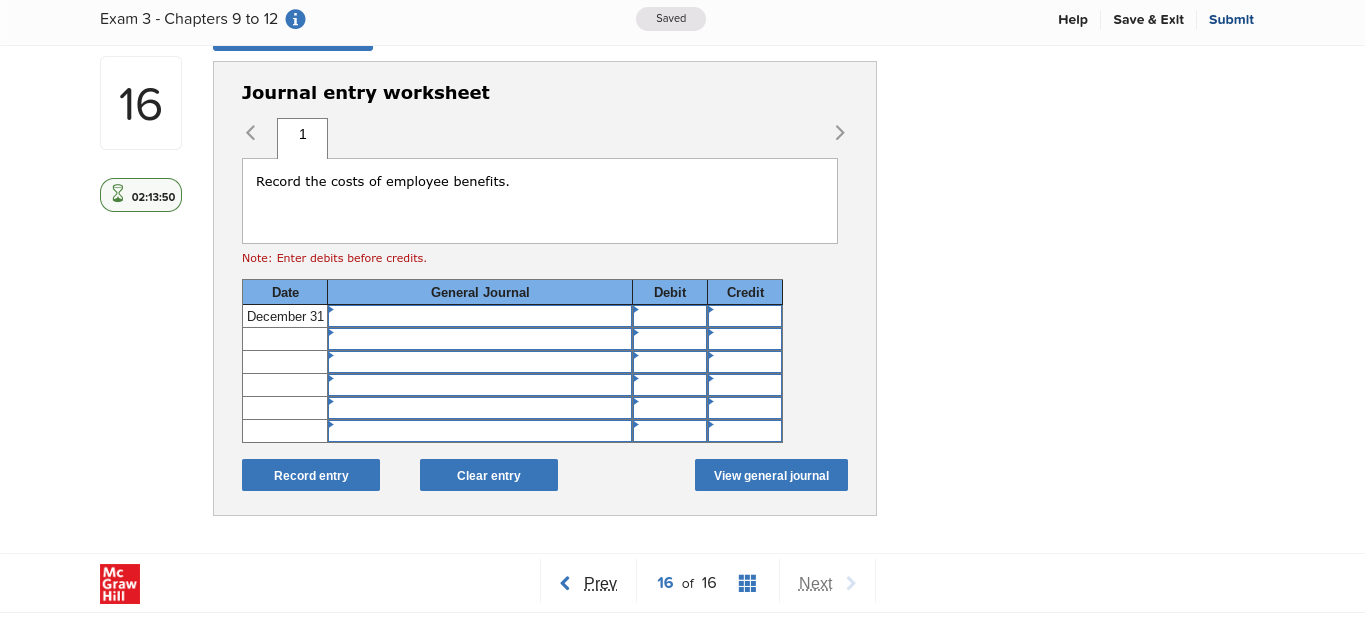Image resolution: width=1365 pixels, height=617 pixels.
Task: Click the Clear entry button
Action: pos(489,475)
